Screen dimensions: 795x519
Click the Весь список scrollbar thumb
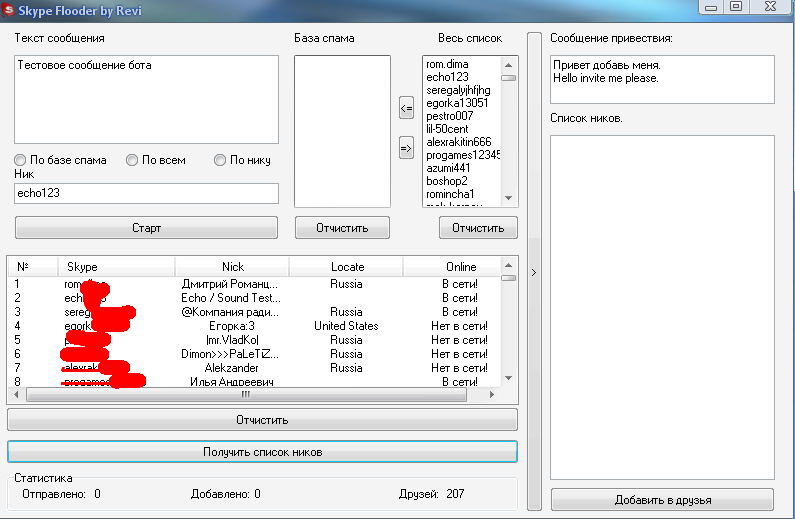[509, 78]
